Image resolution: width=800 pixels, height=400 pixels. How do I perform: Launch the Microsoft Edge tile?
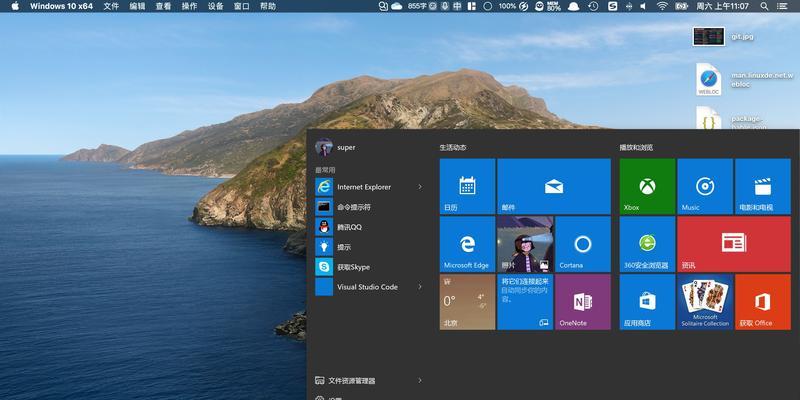coord(467,244)
